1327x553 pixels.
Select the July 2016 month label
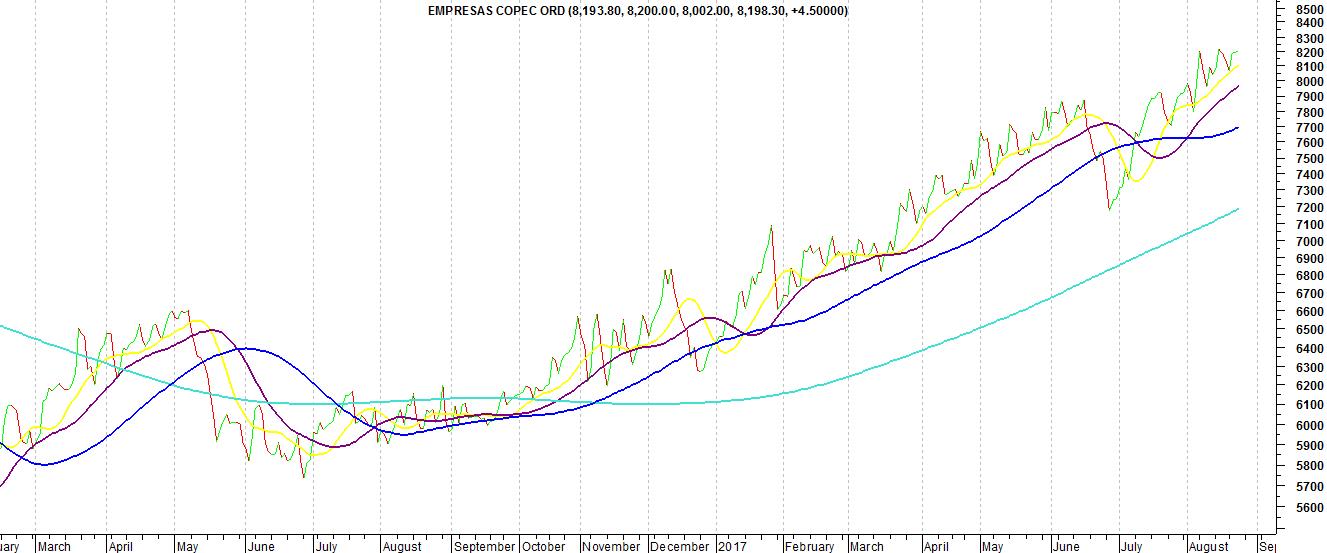[x=326, y=547]
